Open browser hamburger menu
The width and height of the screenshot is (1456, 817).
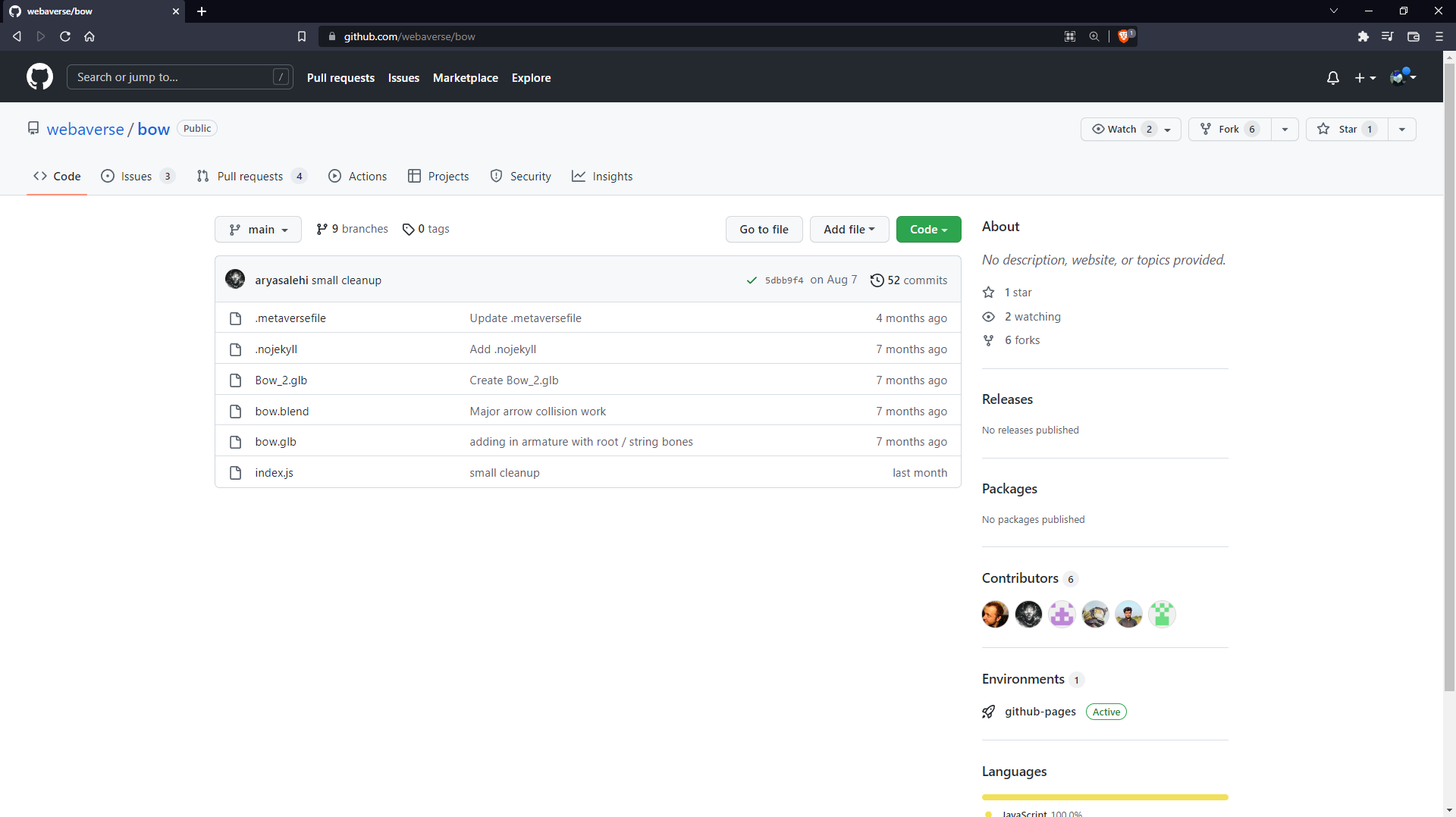coord(1439,36)
